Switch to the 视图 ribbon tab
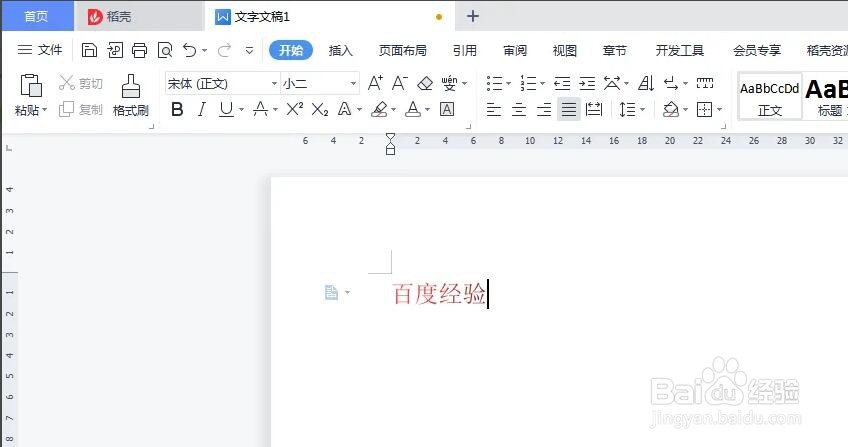Viewport: 848px width, 447px height. pos(564,50)
